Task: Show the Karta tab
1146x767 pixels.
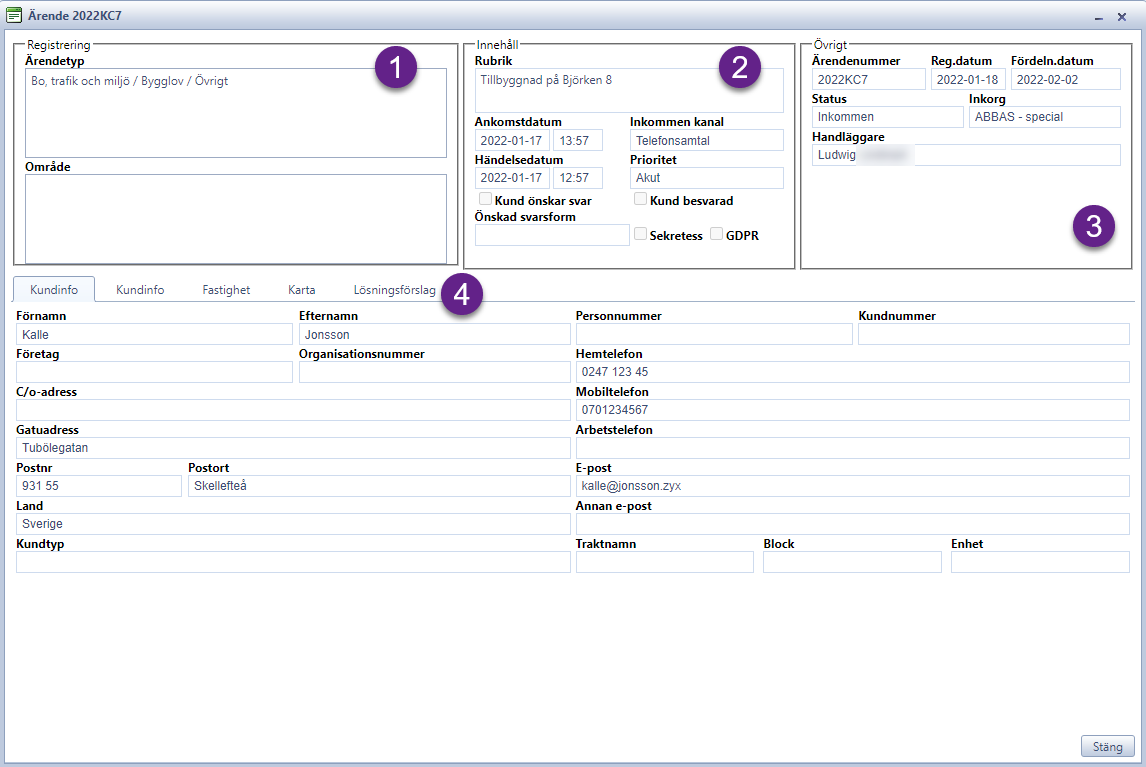Action: (x=302, y=290)
